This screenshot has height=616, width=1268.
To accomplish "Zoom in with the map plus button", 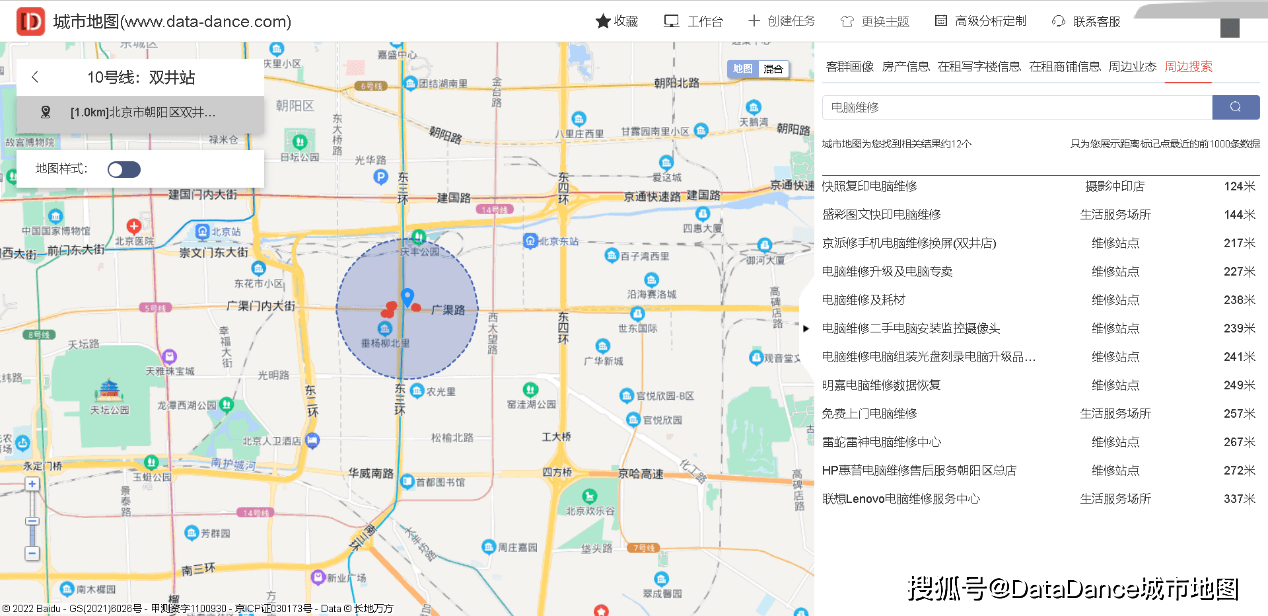I will pyautogui.click(x=32, y=484).
